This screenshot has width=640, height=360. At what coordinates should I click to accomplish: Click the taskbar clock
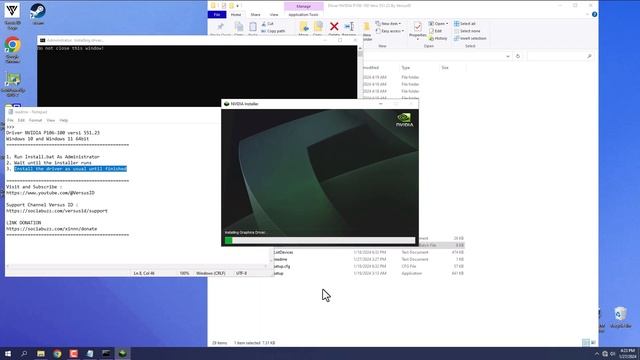pos(627,353)
